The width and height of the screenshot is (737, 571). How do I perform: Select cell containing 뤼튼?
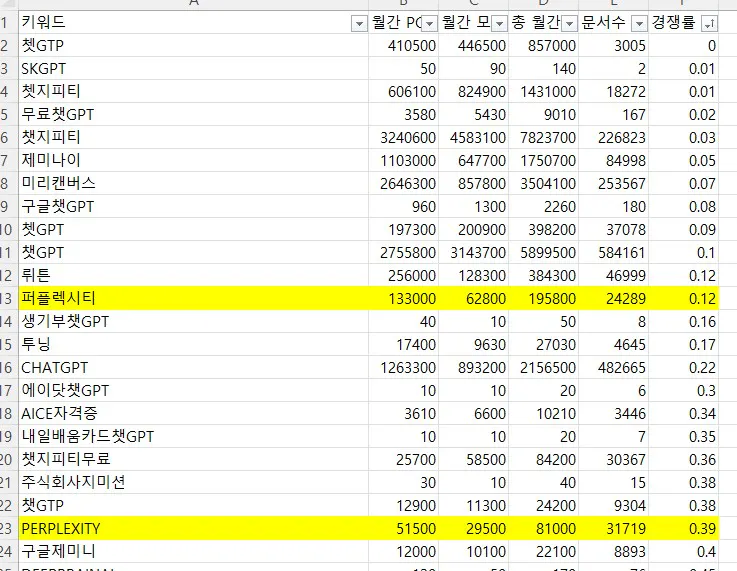pos(193,276)
